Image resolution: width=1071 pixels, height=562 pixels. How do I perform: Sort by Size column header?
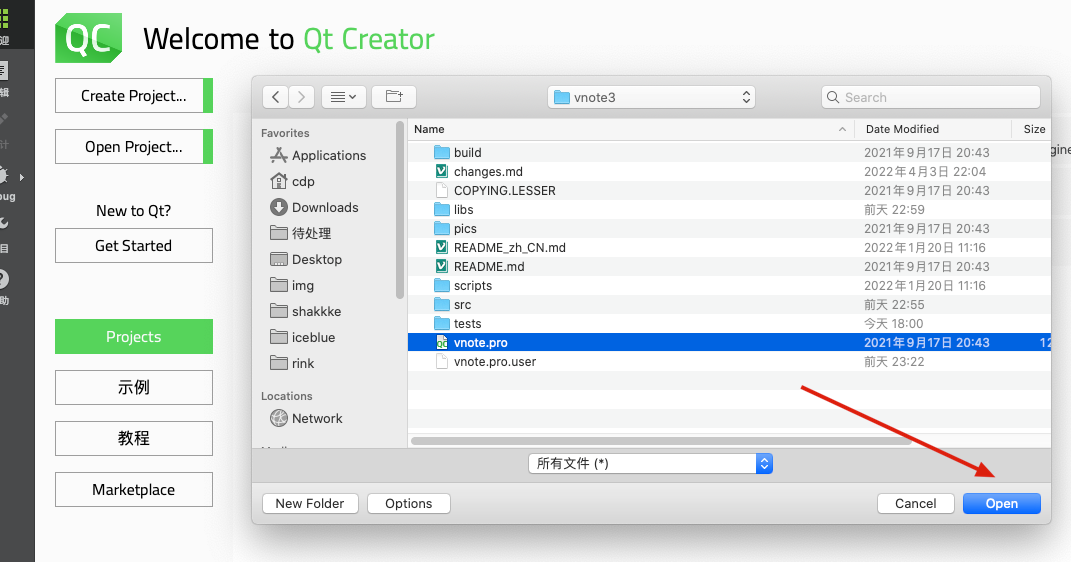pyautogui.click(x=1032, y=129)
